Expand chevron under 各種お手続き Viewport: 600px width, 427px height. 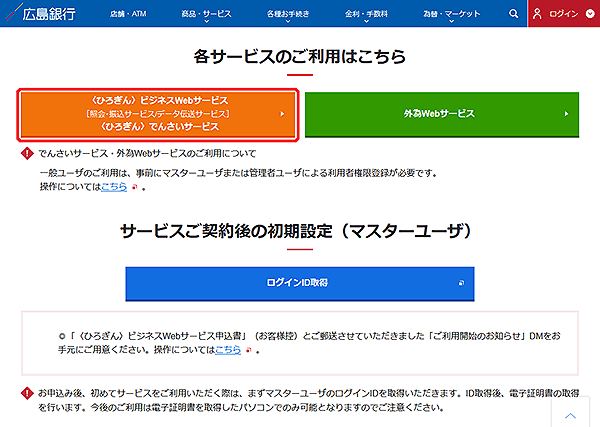point(288,21)
